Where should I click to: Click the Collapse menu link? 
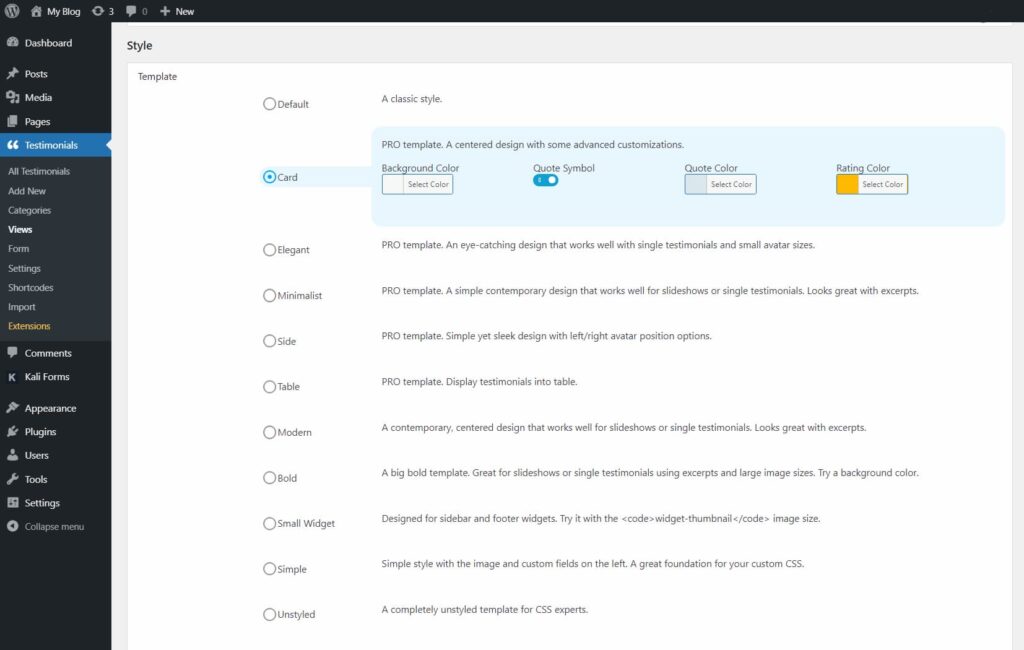tap(54, 527)
